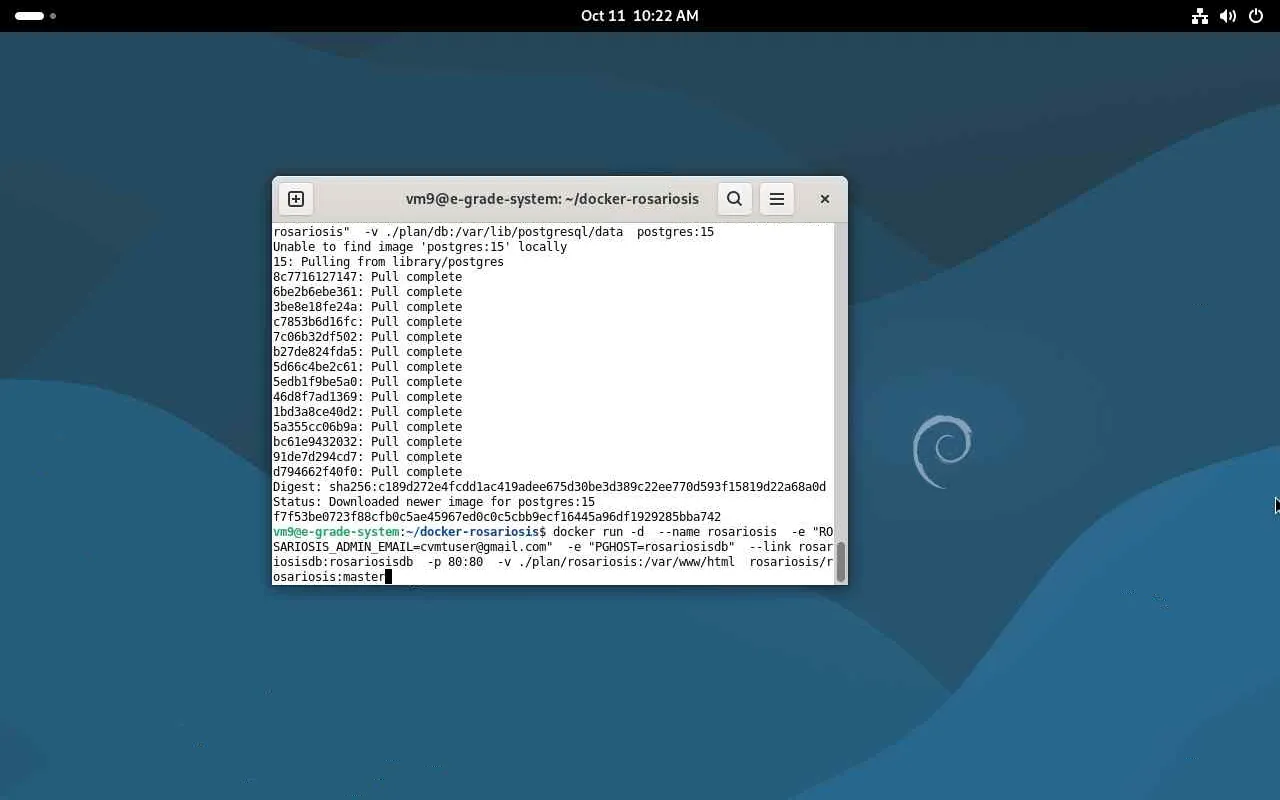Click the 'bc61e9432032: Pull complete' line
Screen dimensions: 1280x800
coord(367,442)
